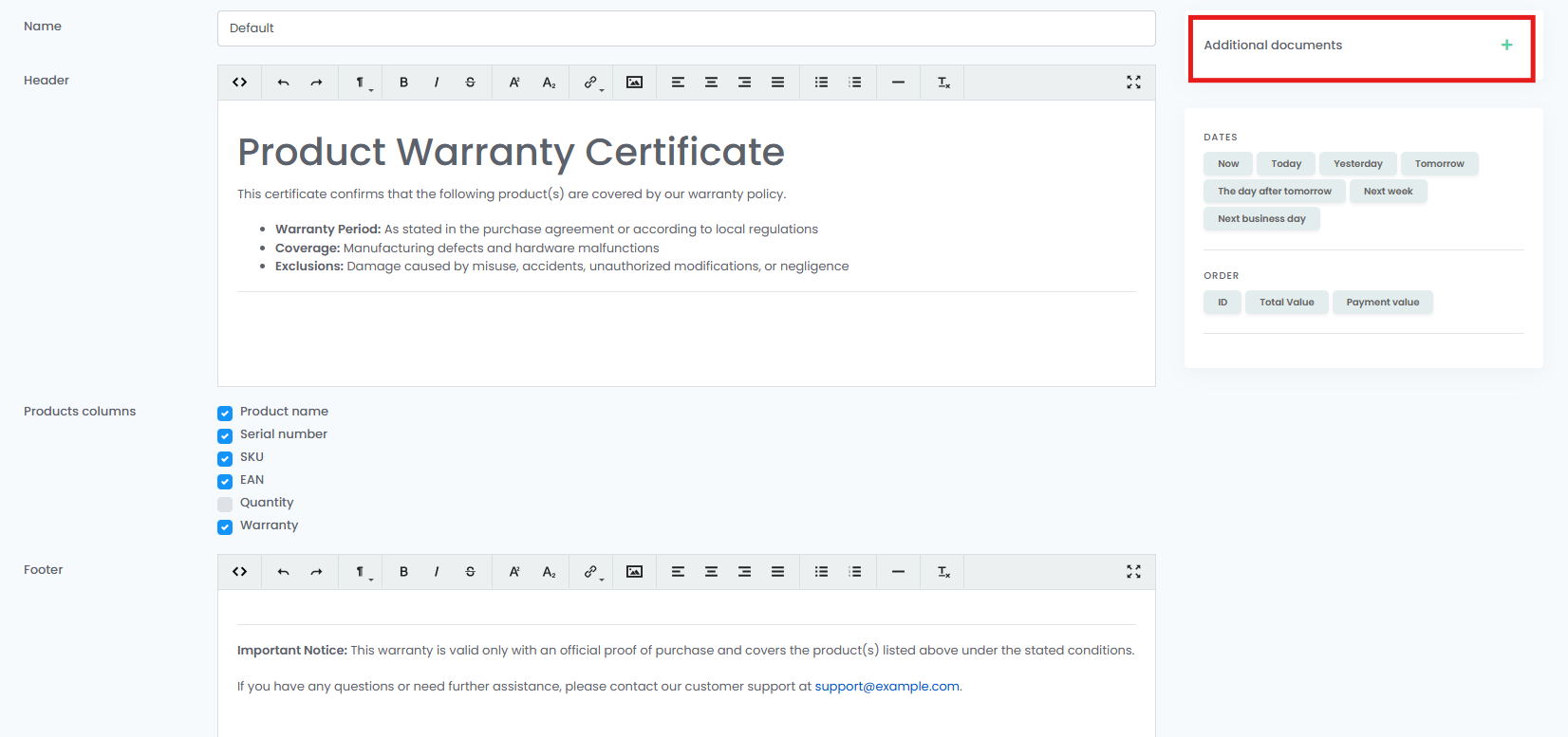
Task: Toggle code view in Footer editor toolbar
Action: click(240, 572)
